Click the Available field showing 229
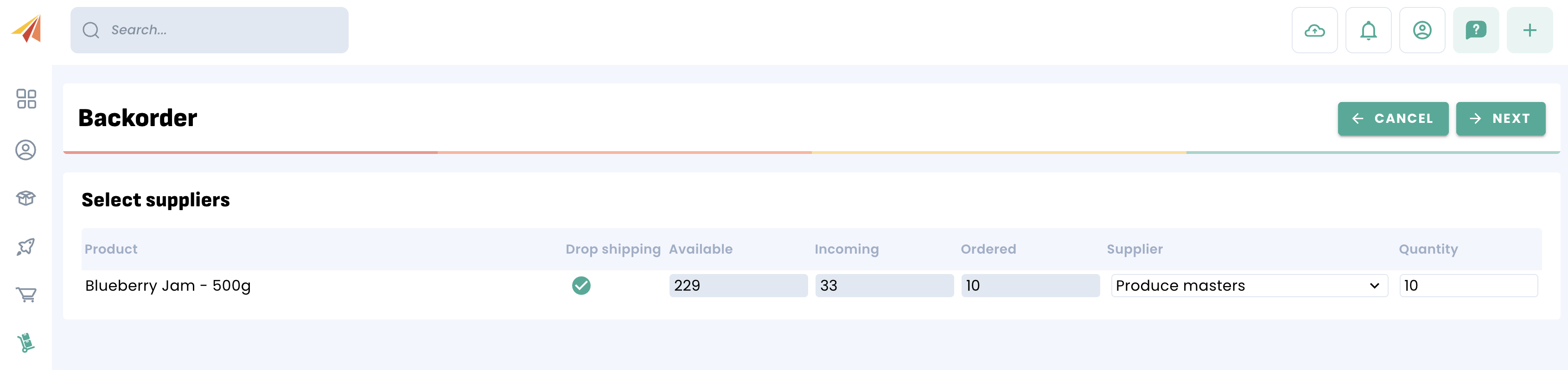This screenshot has height=370, width=1568. [738, 286]
